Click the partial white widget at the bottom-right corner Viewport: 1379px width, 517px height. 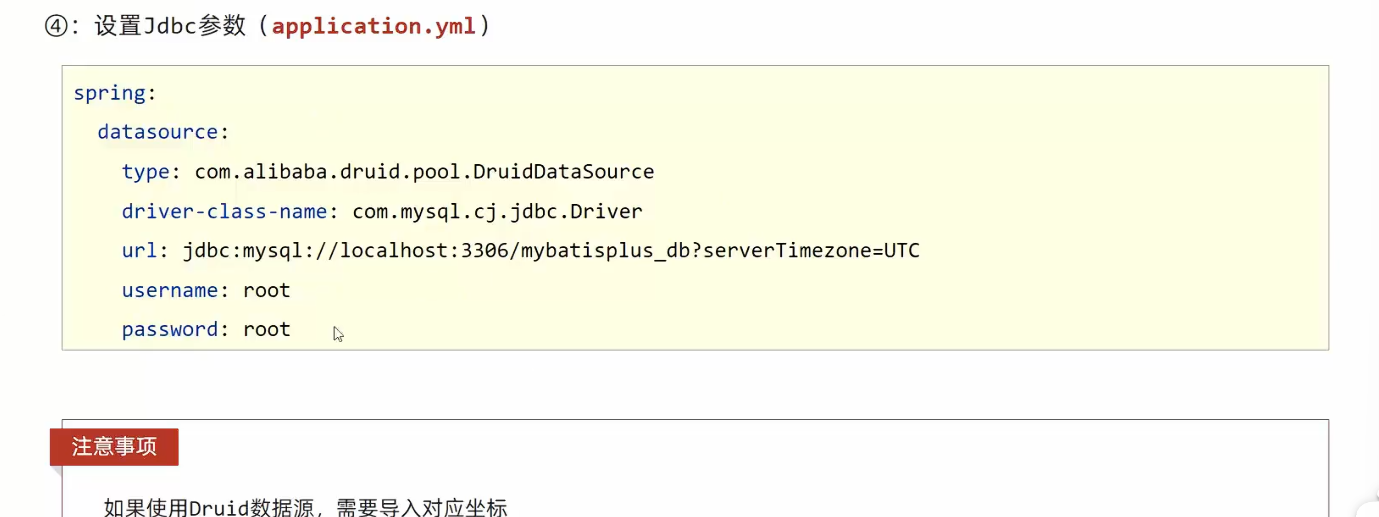click(1368, 508)
